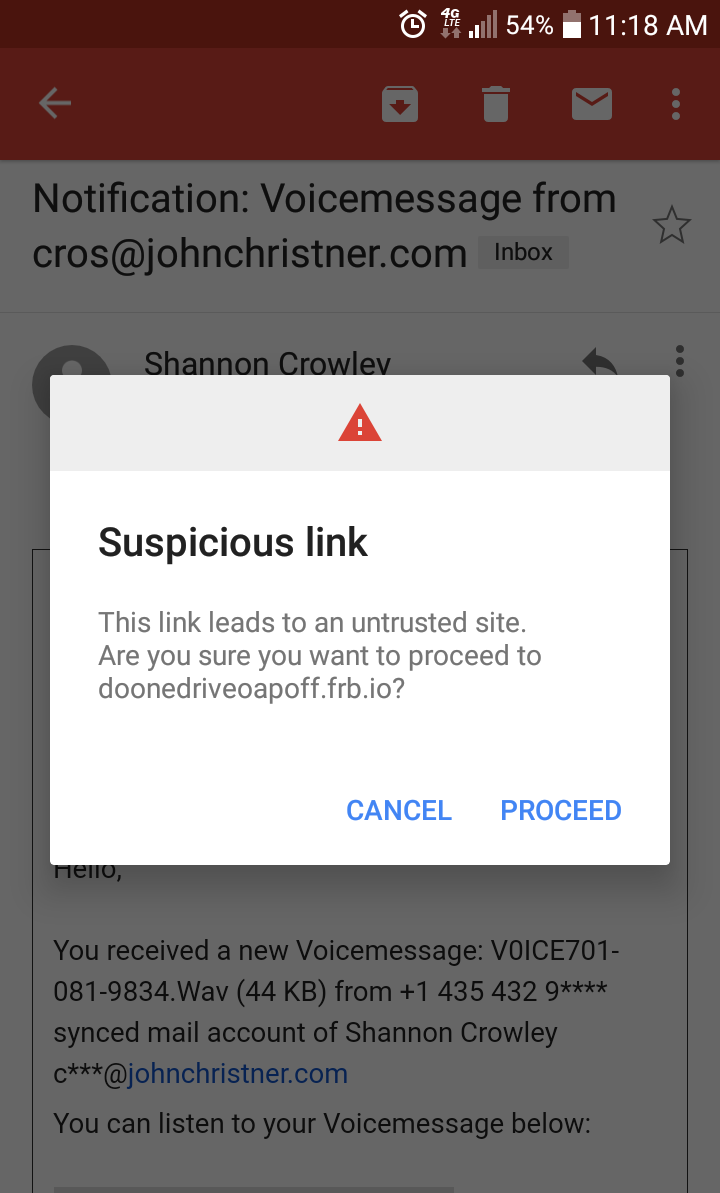
Task: Open the johnchristner.com link in body
Action: [x=237, y=1074]
